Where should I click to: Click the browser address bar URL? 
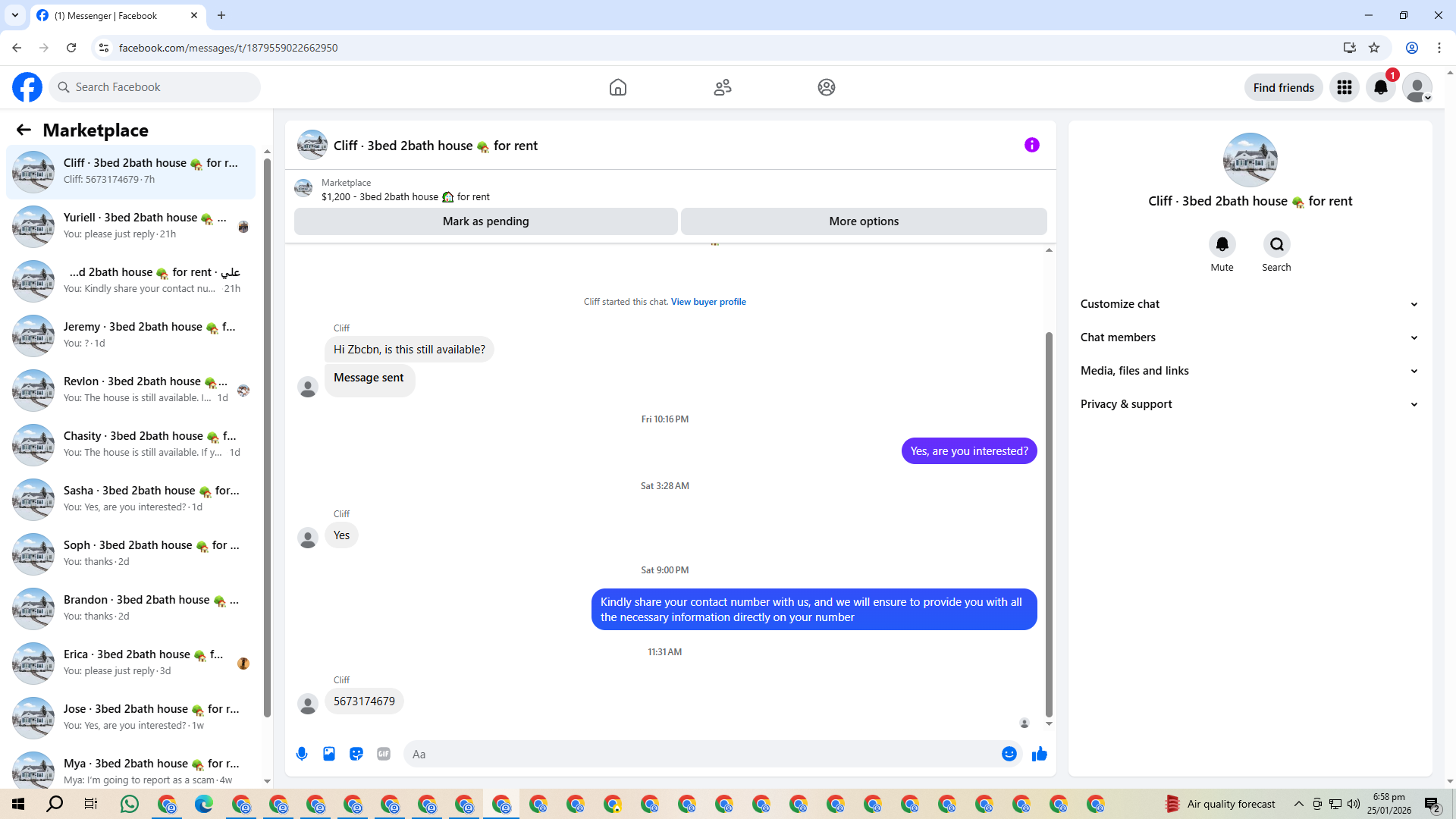tap(228, 48)
